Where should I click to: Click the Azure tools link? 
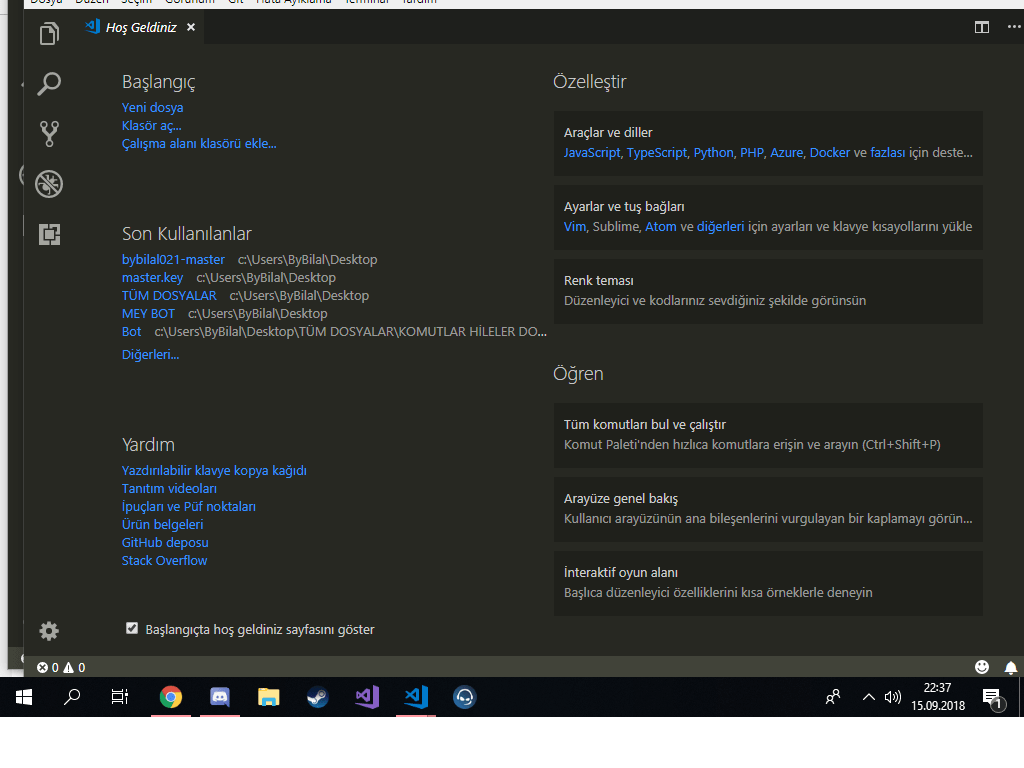(787, 153)
